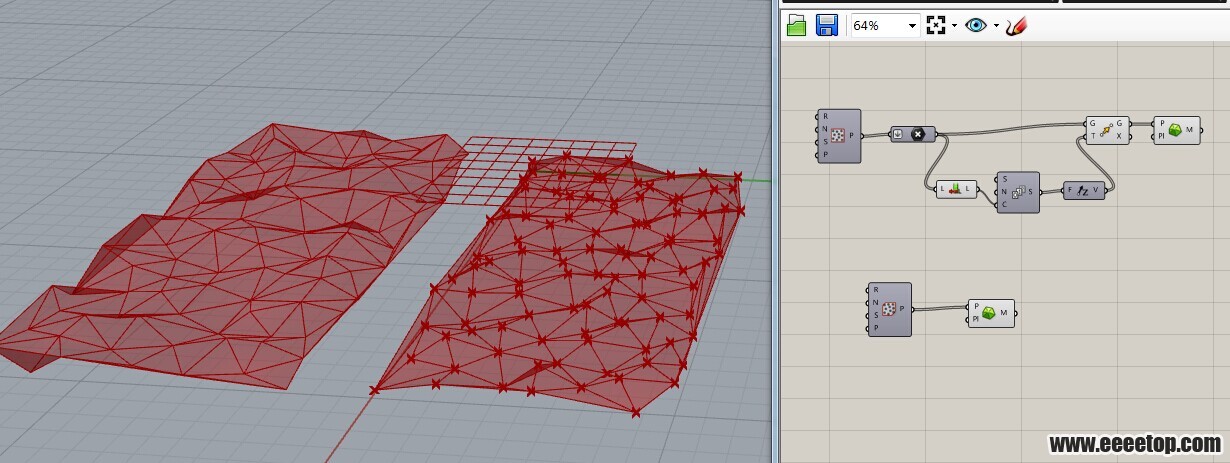Click the zoom extents icon in the canvas toolbar

(x=936, y=25)
